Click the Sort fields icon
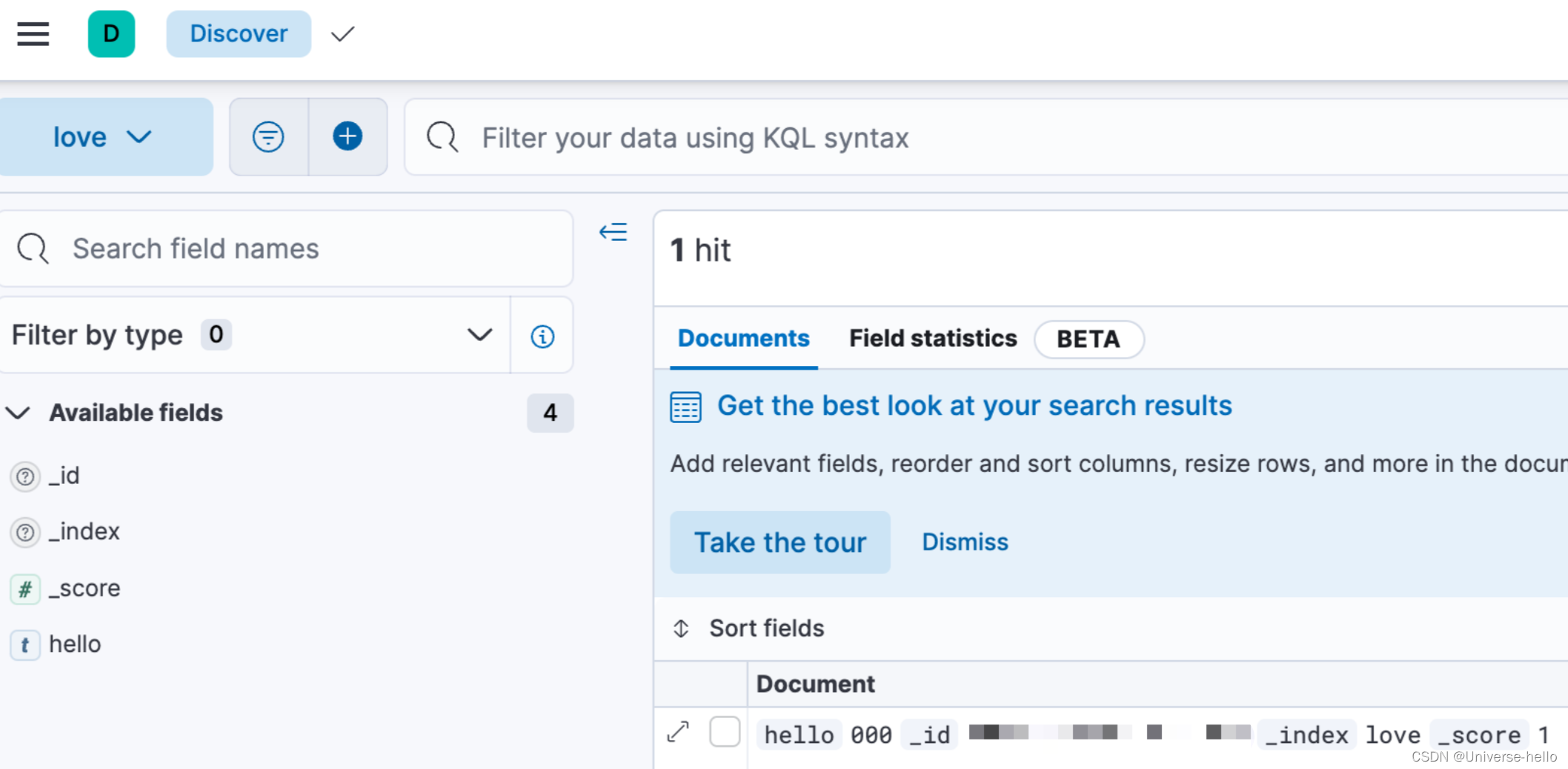This screenshot has height=769, width=1568. (681, 627)
